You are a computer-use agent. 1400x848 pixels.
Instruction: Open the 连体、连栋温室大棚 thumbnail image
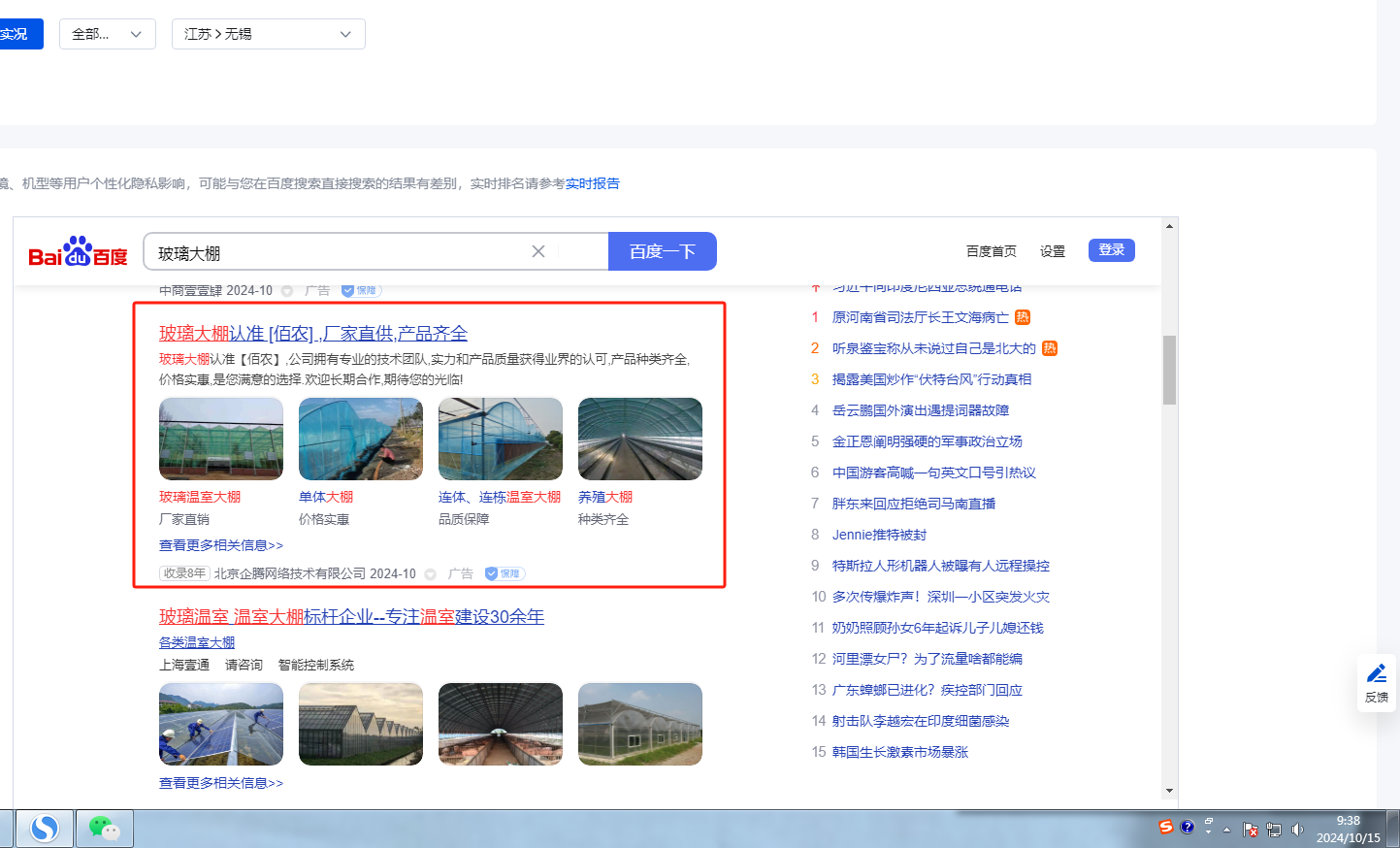tap(501, 439)
